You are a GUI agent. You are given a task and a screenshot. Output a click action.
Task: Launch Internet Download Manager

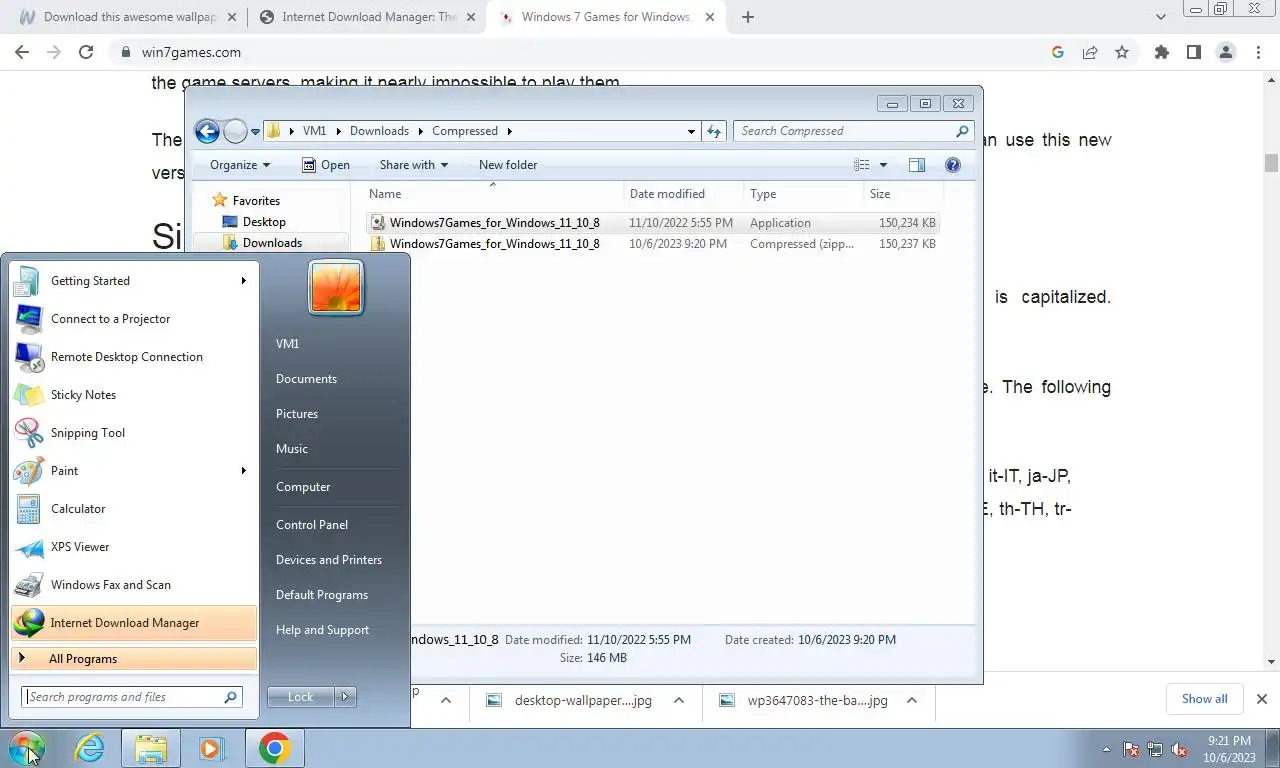133,623
